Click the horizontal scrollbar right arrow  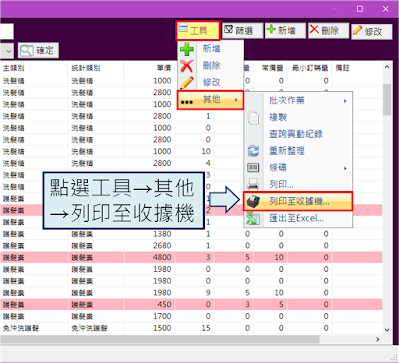(x=378, y=339)
